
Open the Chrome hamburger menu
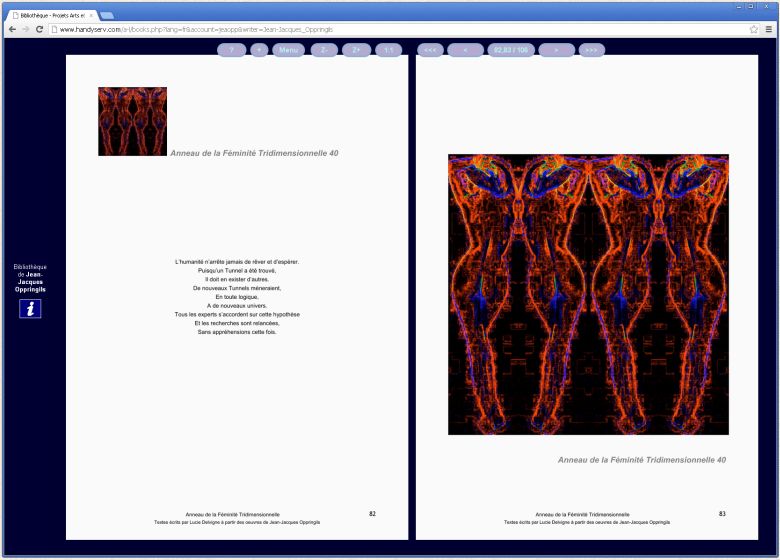pos(769,29)
